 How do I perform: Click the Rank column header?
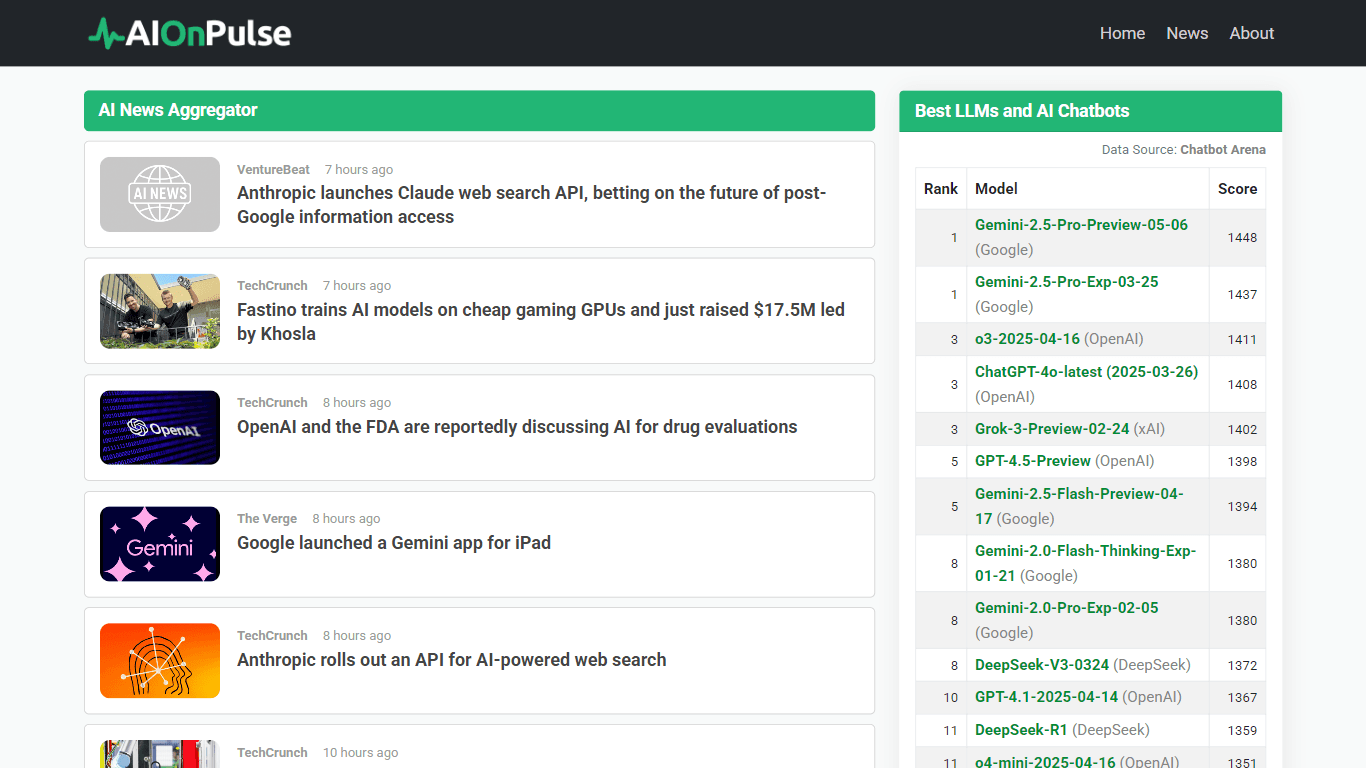pyautogui.click(x=941, y=188)
